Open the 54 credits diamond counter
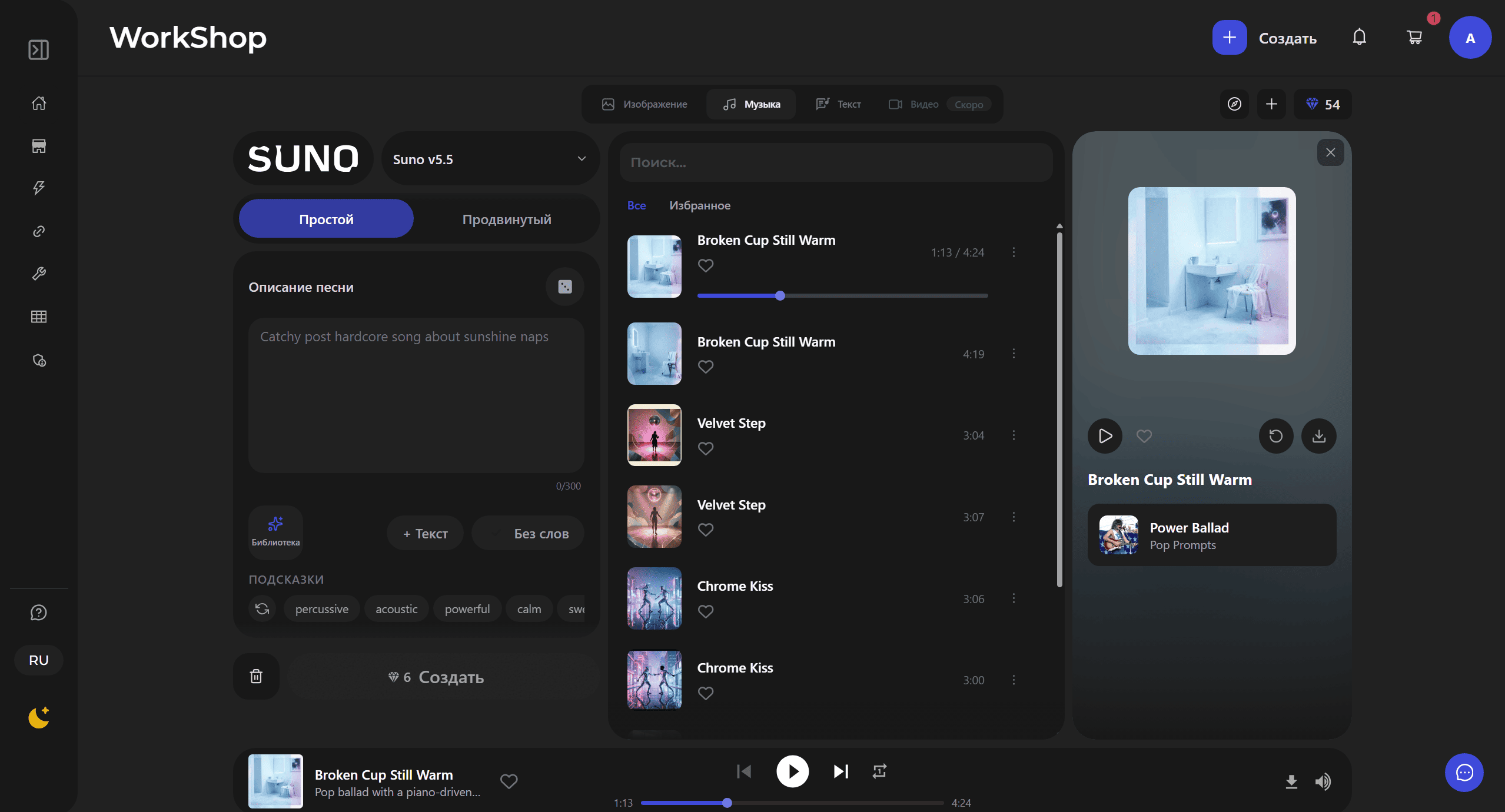 tap(1323, 104)
